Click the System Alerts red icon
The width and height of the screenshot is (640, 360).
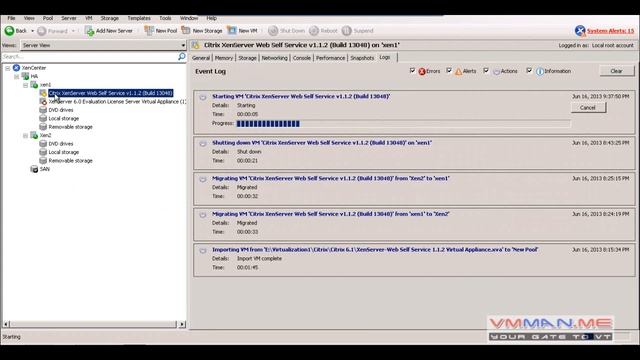[x=580, y=31]
